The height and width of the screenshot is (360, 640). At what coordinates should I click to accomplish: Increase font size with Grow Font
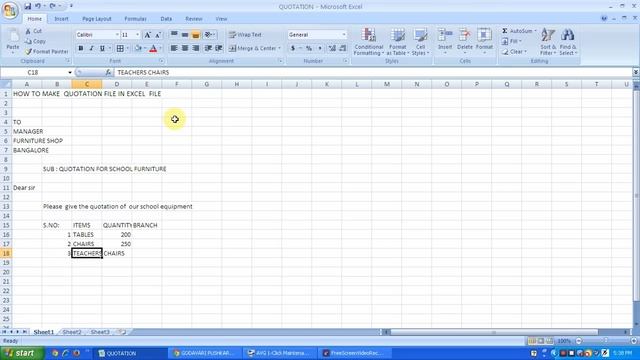click(x=147, y=35)
